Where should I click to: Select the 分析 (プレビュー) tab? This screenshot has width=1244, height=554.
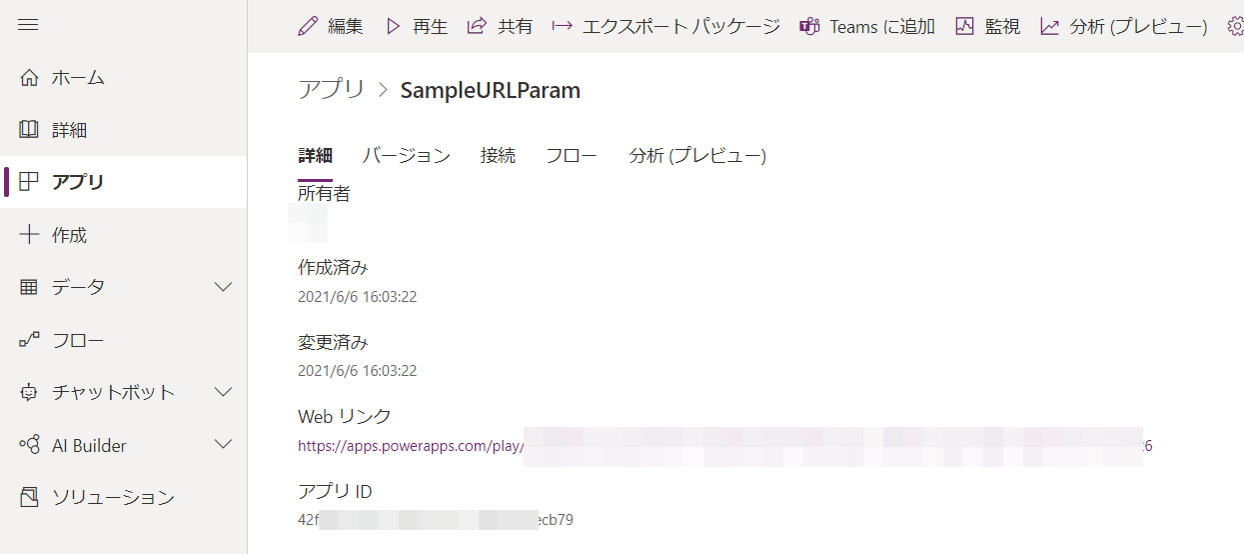[697, 156]
